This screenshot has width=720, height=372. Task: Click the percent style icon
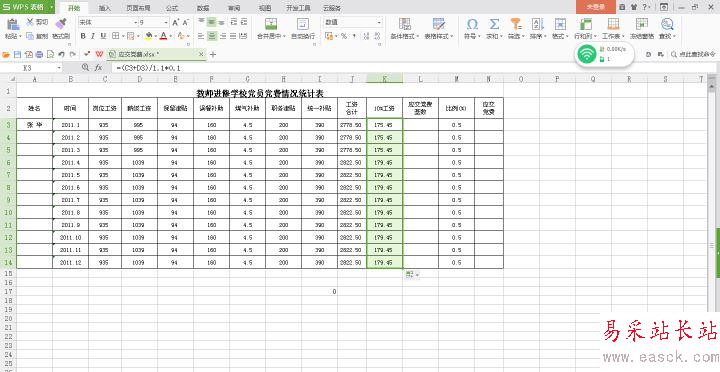click(x=343, y=36)
